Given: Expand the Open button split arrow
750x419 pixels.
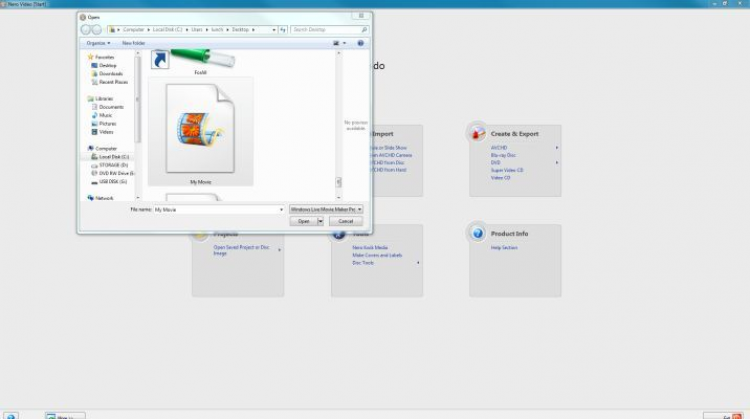Looking at the screenshot, I should (320, 221).
